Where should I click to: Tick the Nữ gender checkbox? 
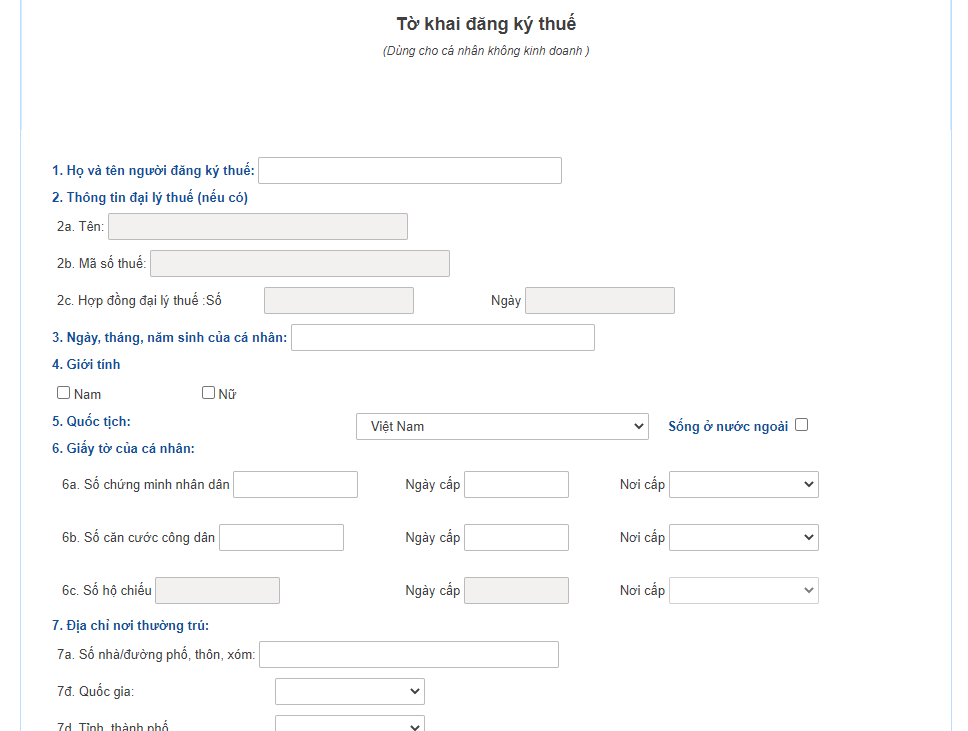(209, 393)
